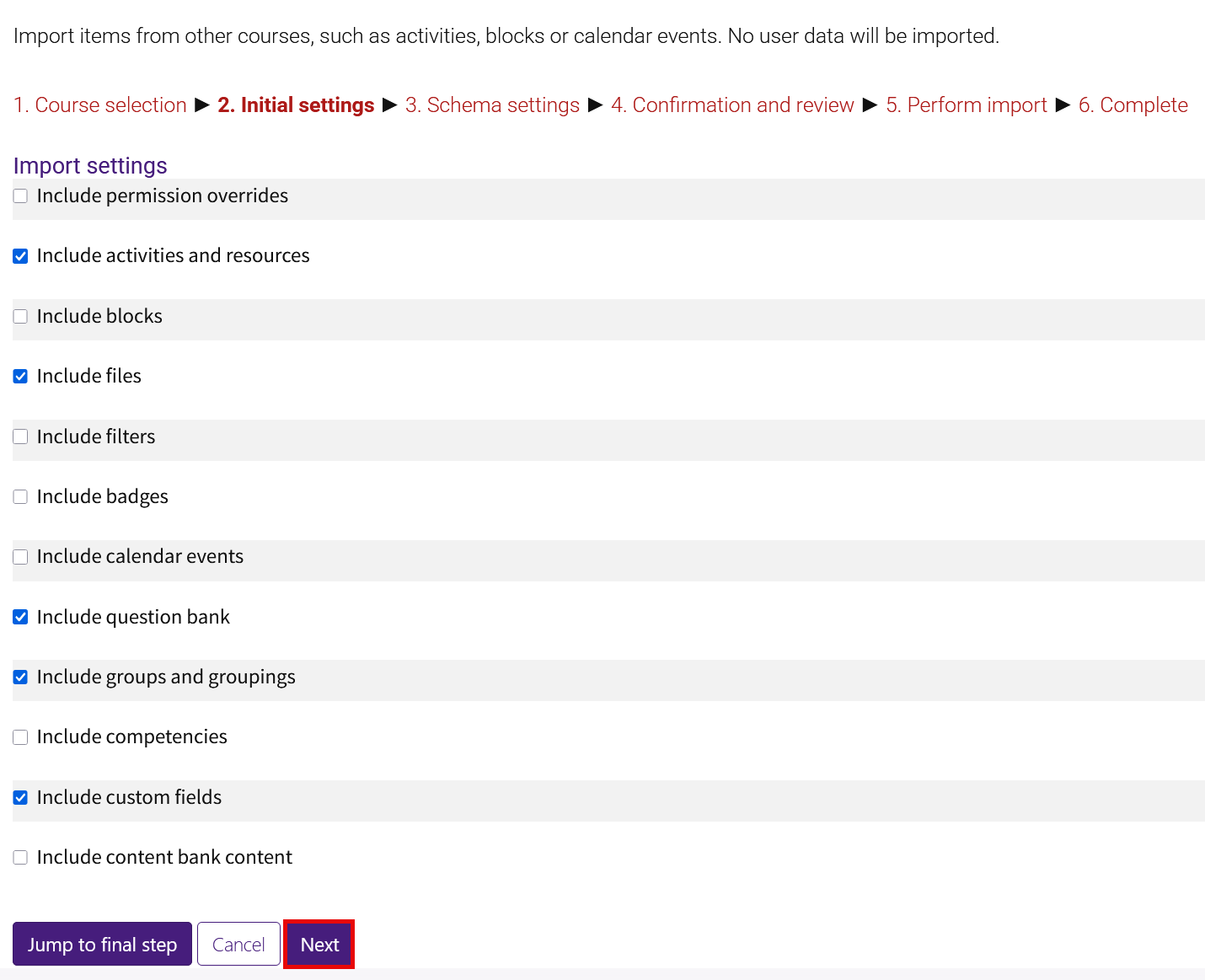Click the Include competencies label text
This screenshot has width=1205, height=980.
coord(132,736)
